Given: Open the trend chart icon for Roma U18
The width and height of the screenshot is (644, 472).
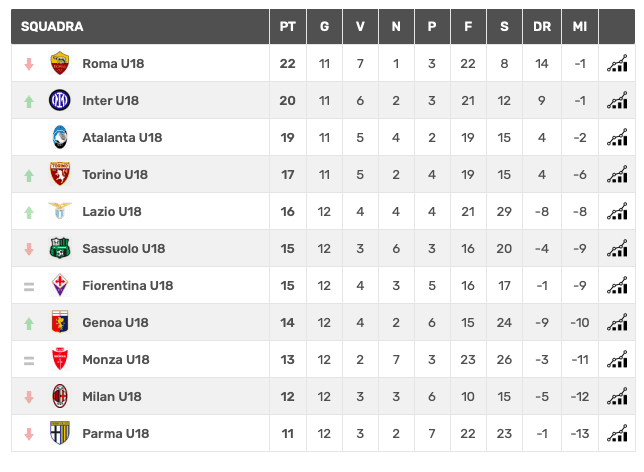Looking at the screenshot, I should [x=617, y=63].
